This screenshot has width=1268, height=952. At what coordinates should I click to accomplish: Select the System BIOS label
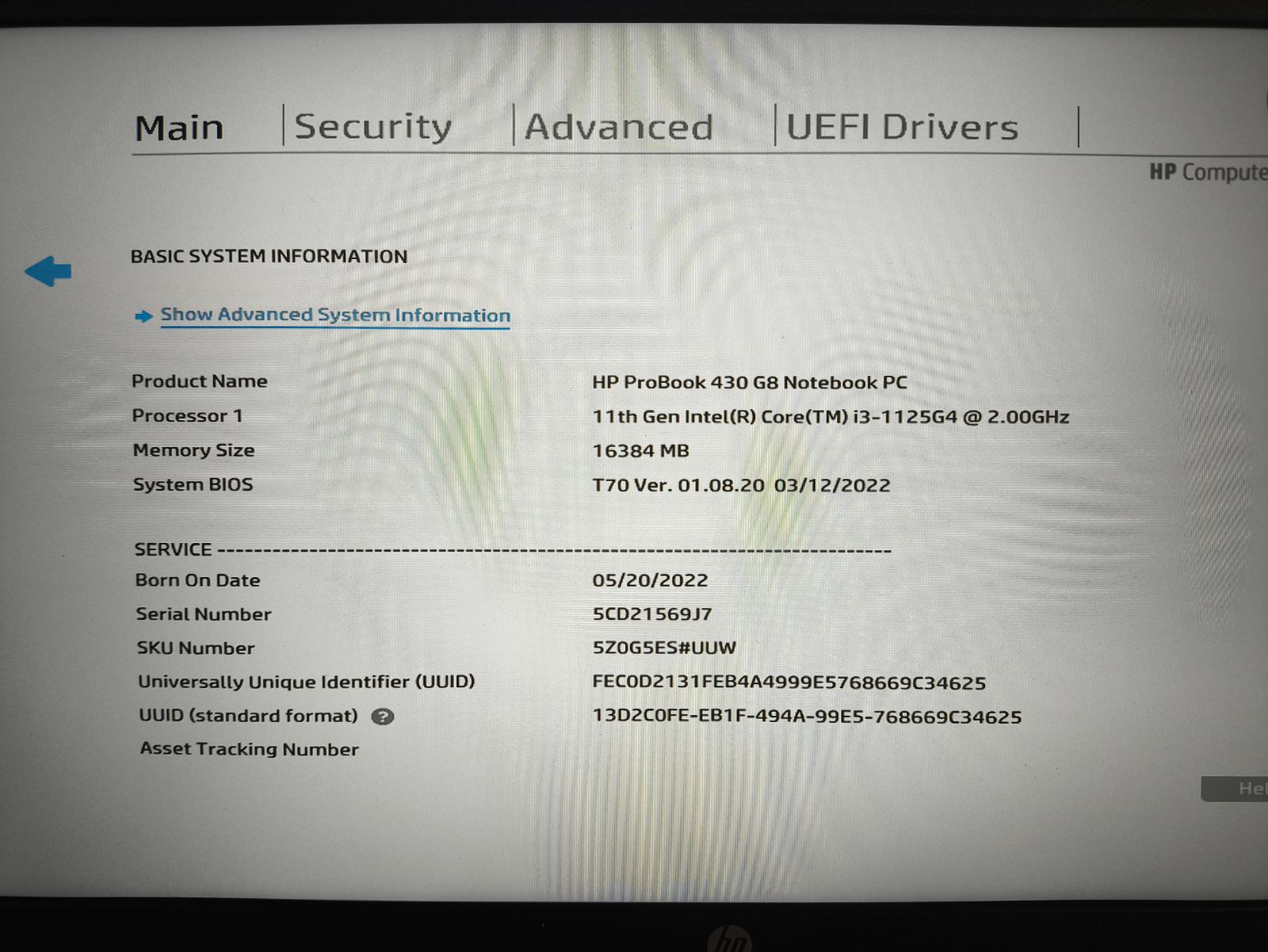point(193,484)
